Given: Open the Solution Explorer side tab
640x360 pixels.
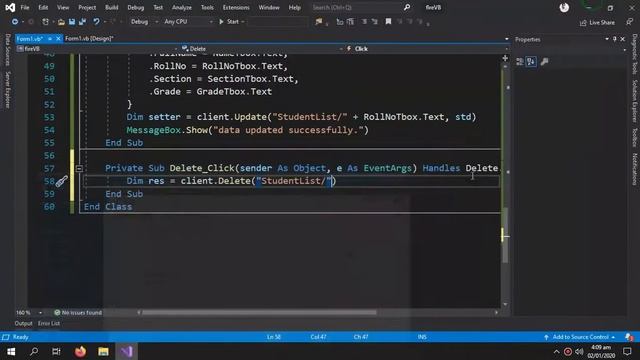Looking at the screenshot, I should pos(635,101).
